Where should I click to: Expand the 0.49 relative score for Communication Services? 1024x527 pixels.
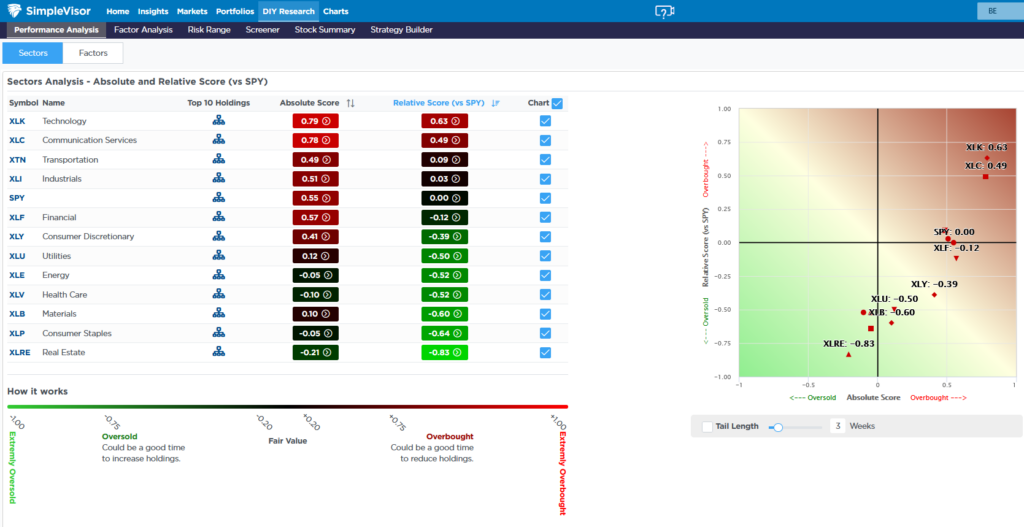point(445,140)
